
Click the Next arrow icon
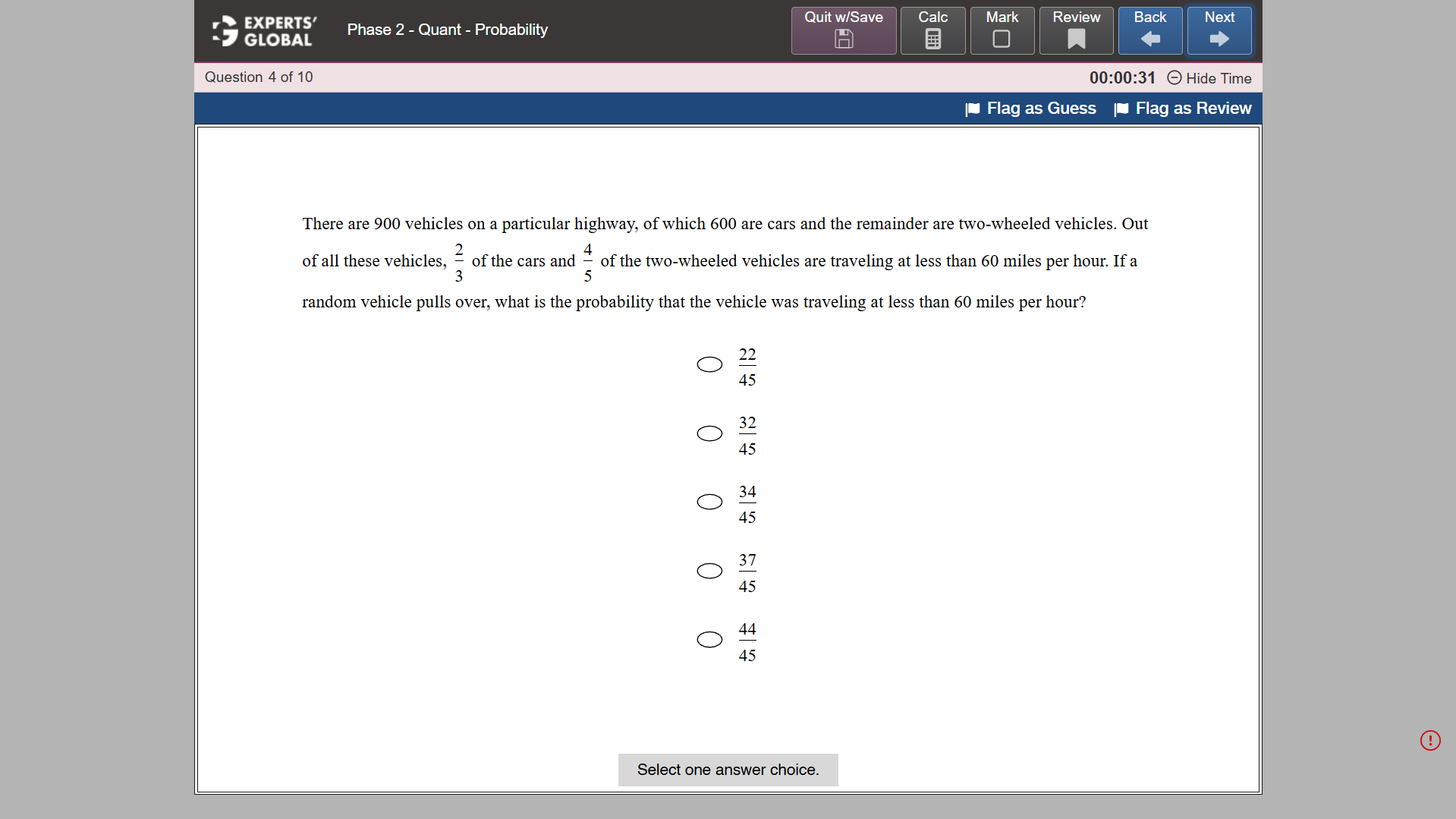pos(1218,38)
